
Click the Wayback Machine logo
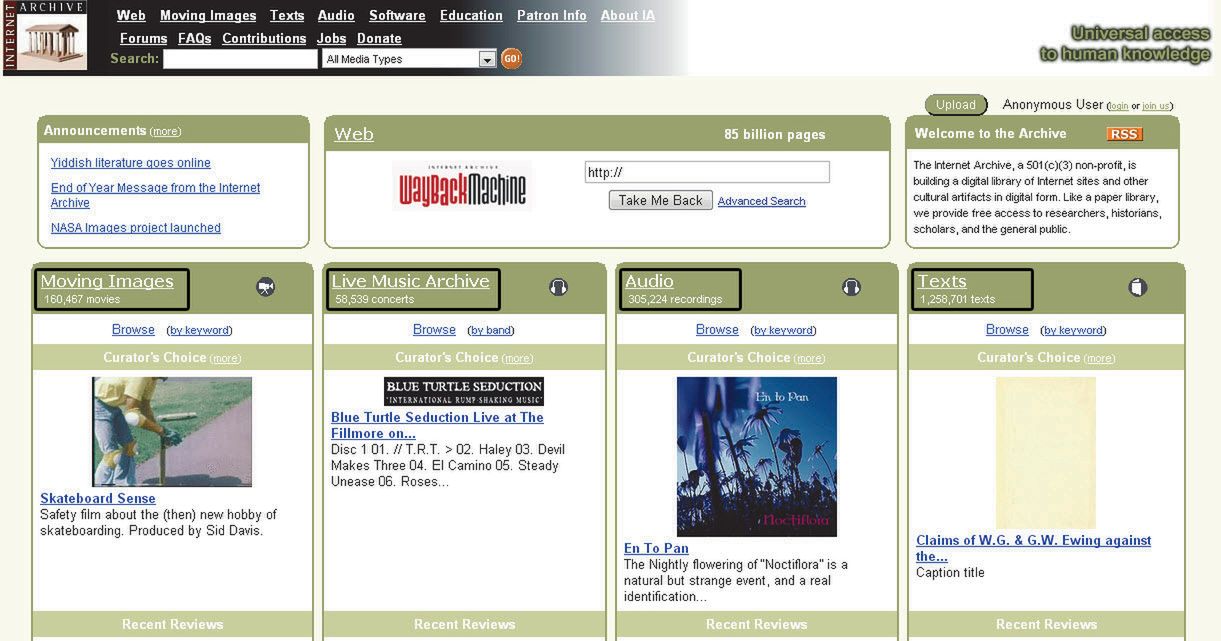coord(462,186)
